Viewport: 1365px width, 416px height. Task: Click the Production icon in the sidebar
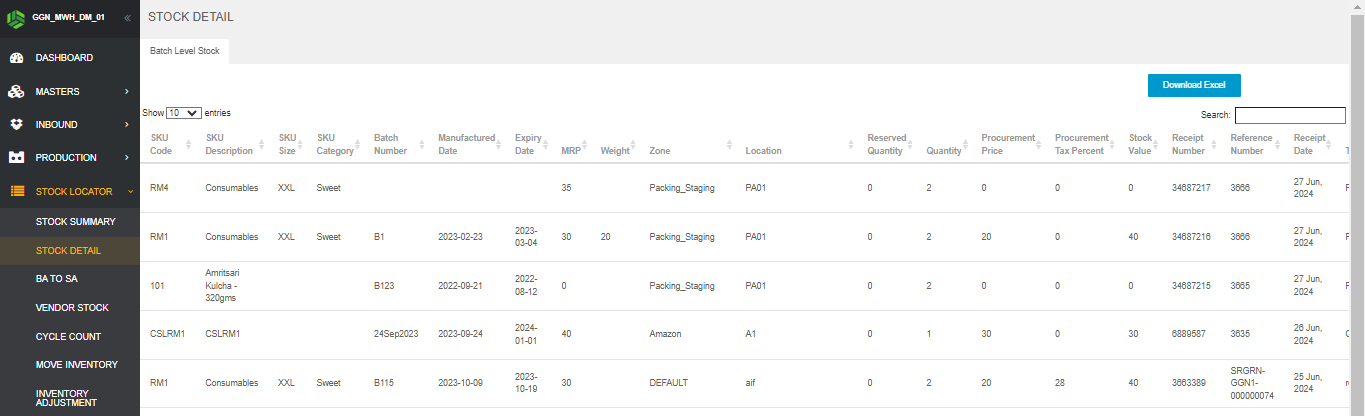coord(16,158)
